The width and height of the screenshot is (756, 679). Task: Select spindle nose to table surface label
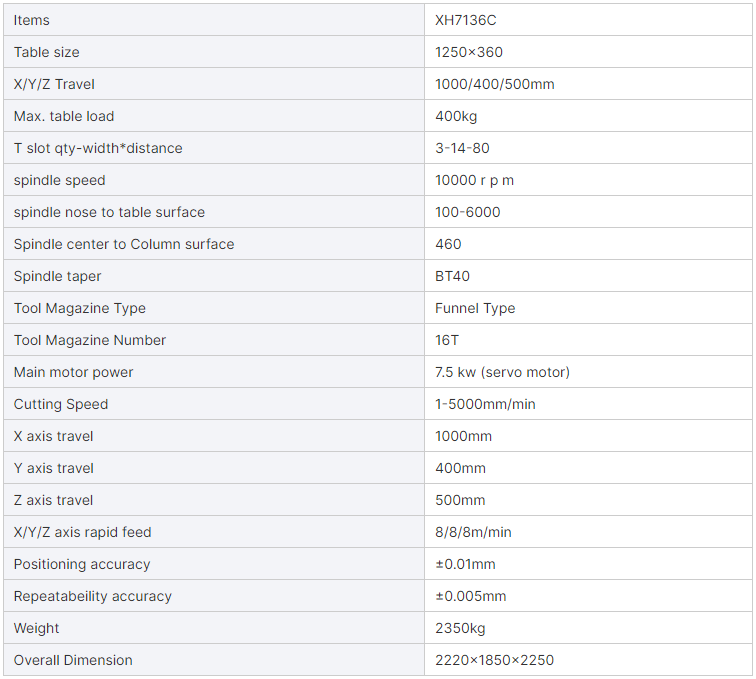pyautogui.click(x=109, y=212)
